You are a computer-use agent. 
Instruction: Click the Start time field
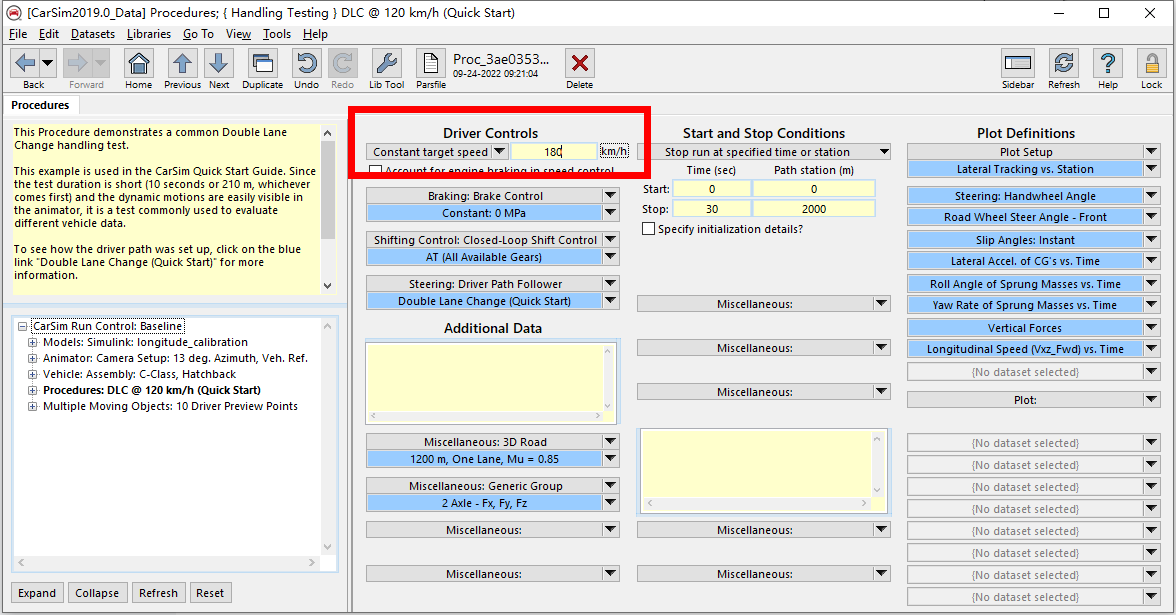coord(712,189)
